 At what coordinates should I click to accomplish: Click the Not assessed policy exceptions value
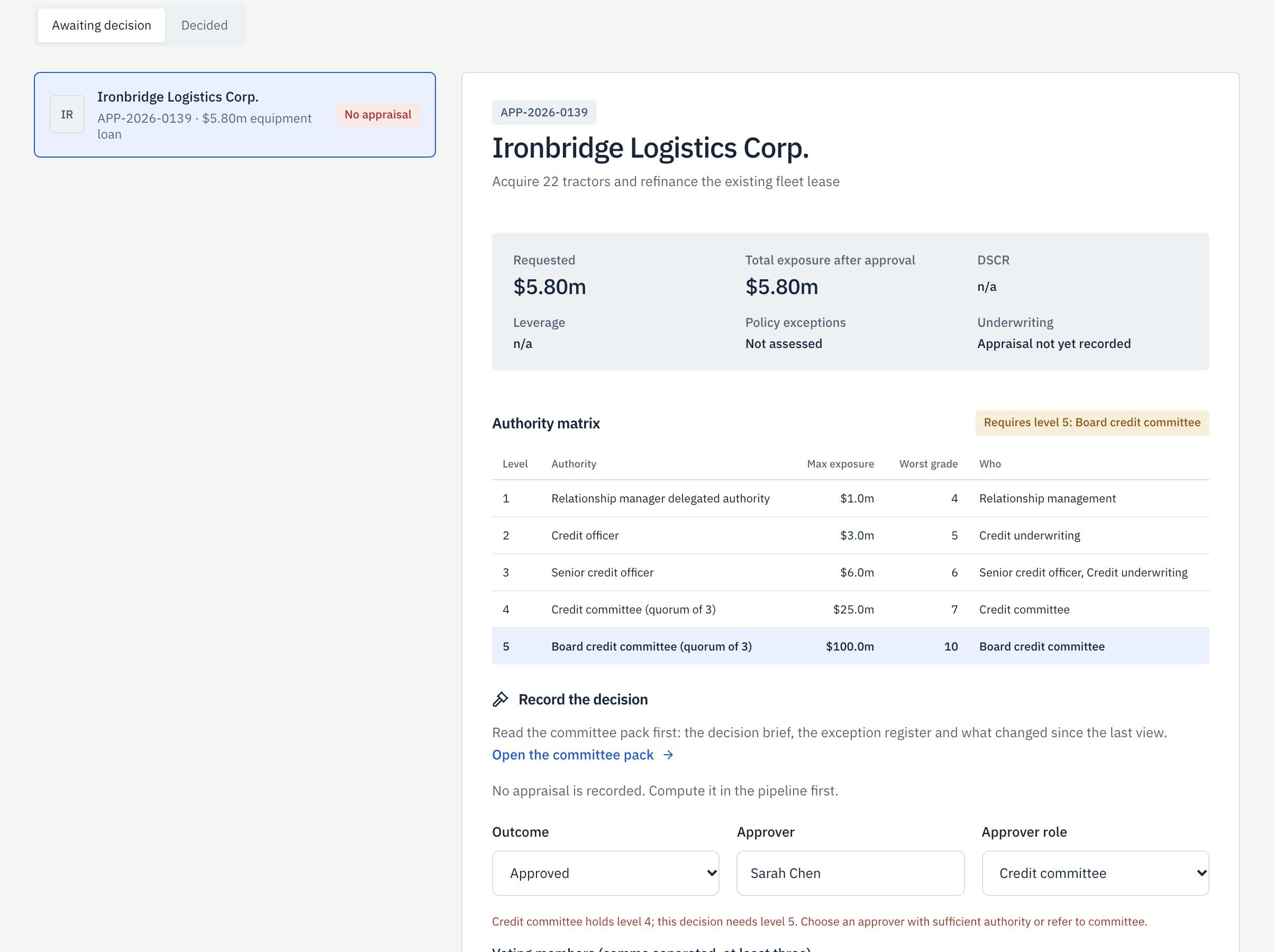(x=784, y=344)
